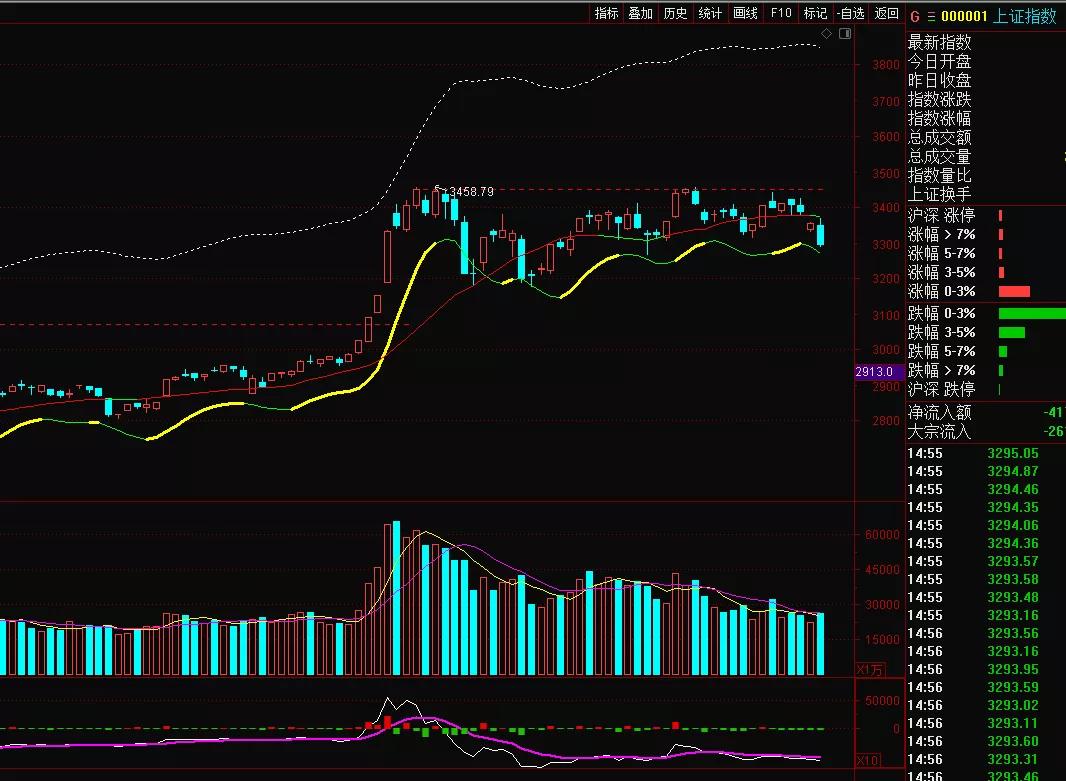The image size is (1066, 781).
Task: Click the tick price 3294.87
Action: 1013,471
